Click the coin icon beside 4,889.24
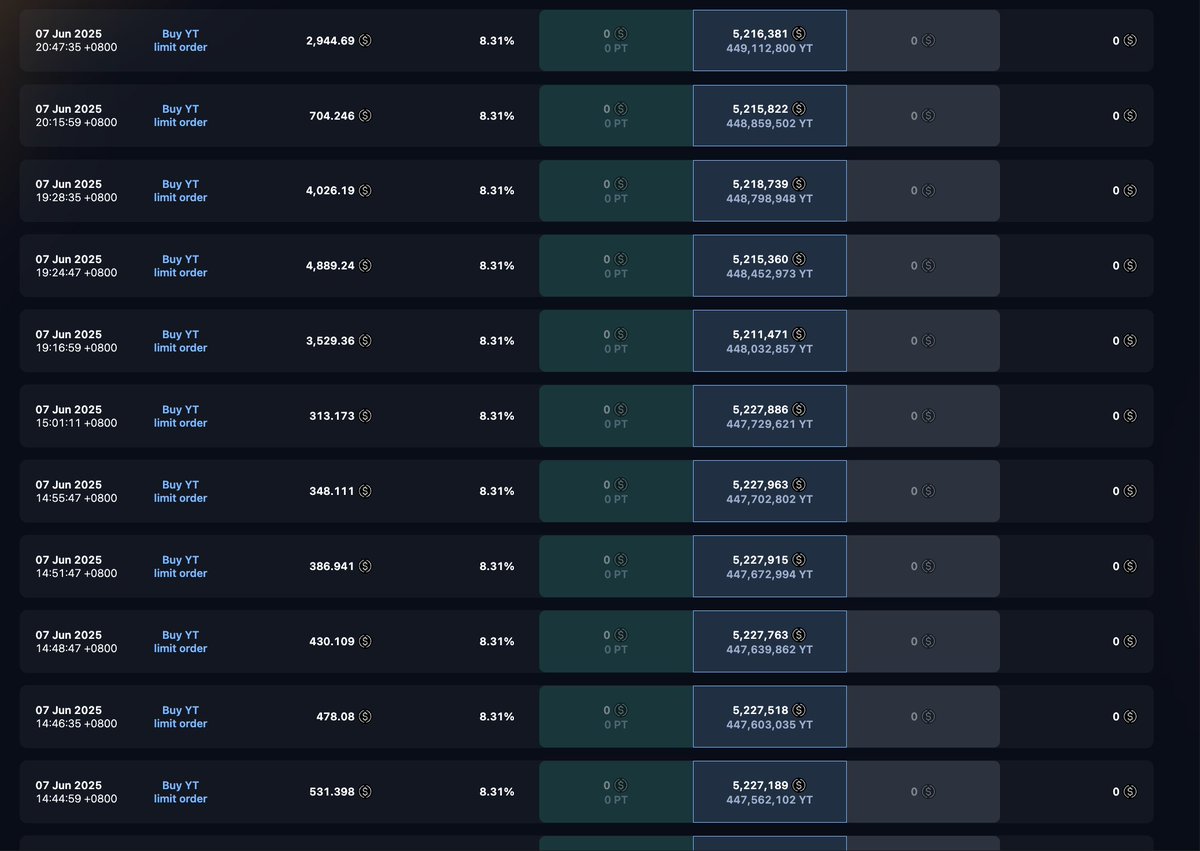Screen dimensions: 1200x851 [365, 265]
